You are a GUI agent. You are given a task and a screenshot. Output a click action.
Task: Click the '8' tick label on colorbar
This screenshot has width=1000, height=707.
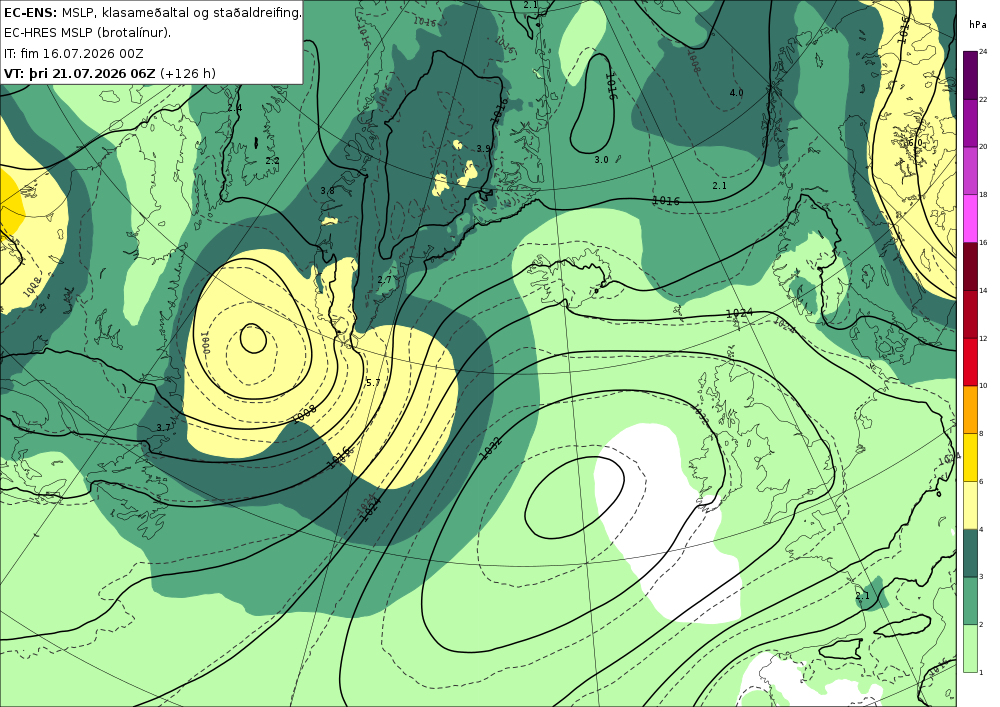coord(981,434)
